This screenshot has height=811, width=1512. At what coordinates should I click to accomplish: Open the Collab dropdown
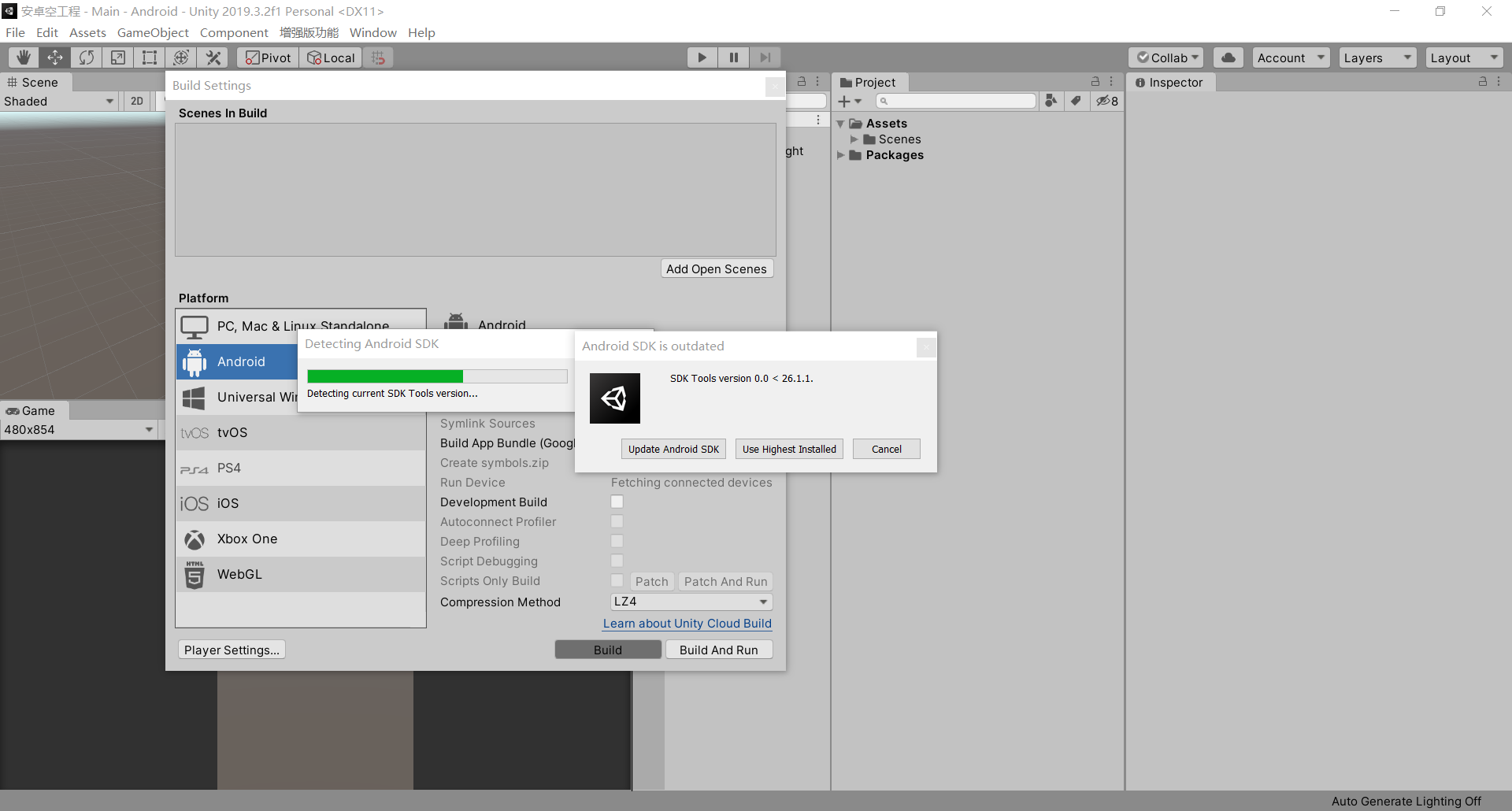click(x=1165, y=57)
